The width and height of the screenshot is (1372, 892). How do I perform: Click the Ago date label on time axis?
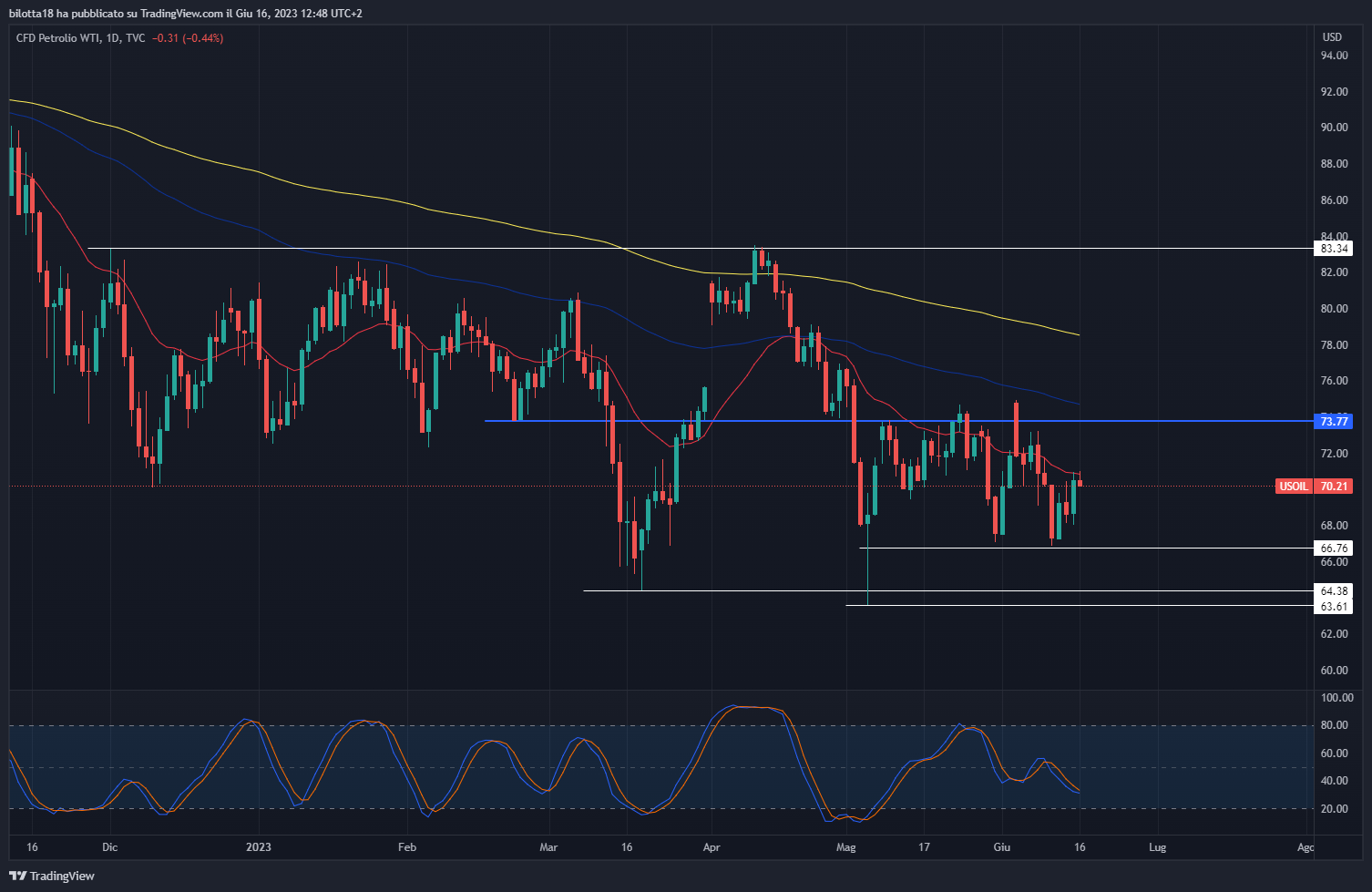coord(1305,847)
